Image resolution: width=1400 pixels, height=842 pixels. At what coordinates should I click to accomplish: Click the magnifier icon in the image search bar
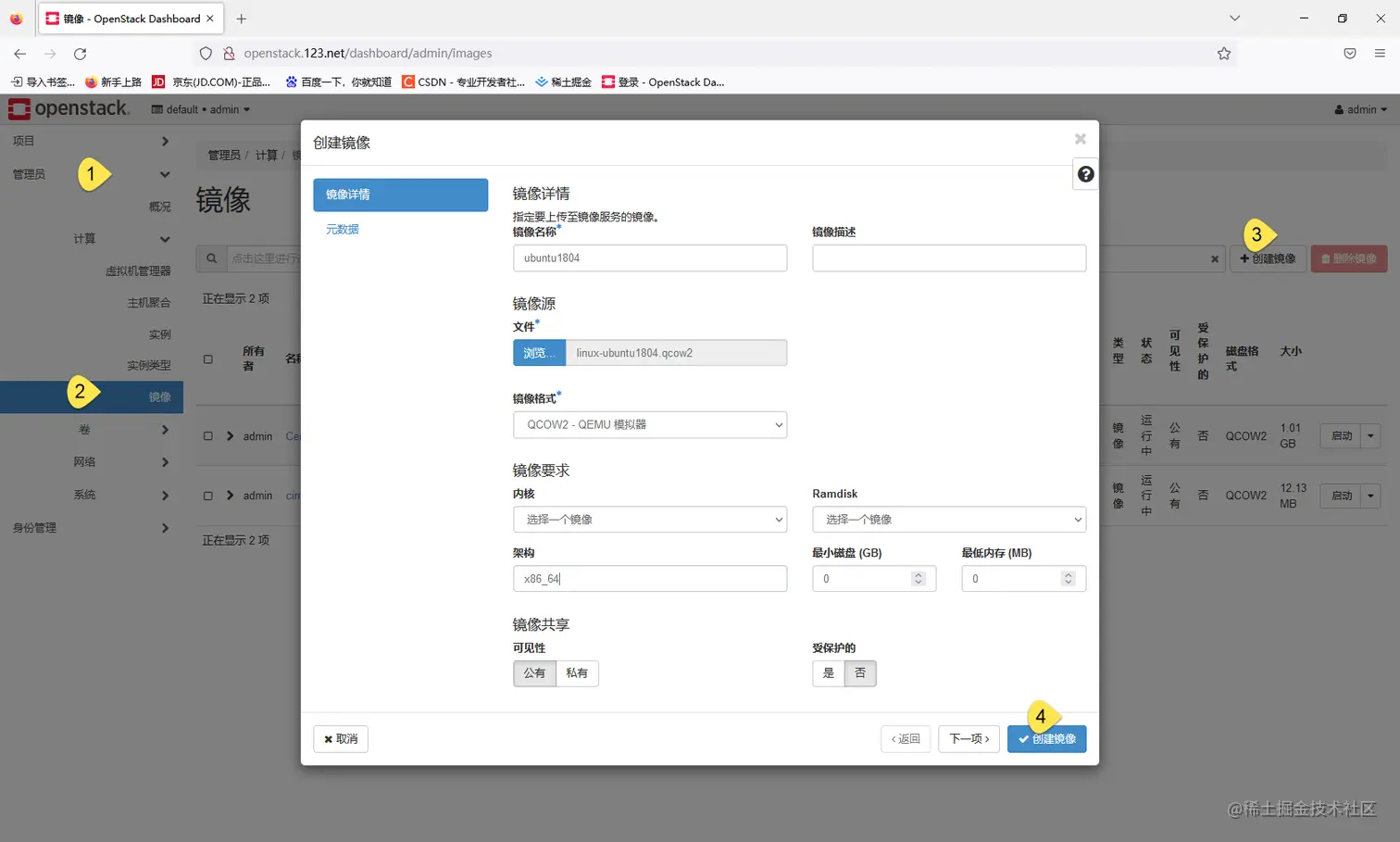pyautogui.click(x=211, y=258)
